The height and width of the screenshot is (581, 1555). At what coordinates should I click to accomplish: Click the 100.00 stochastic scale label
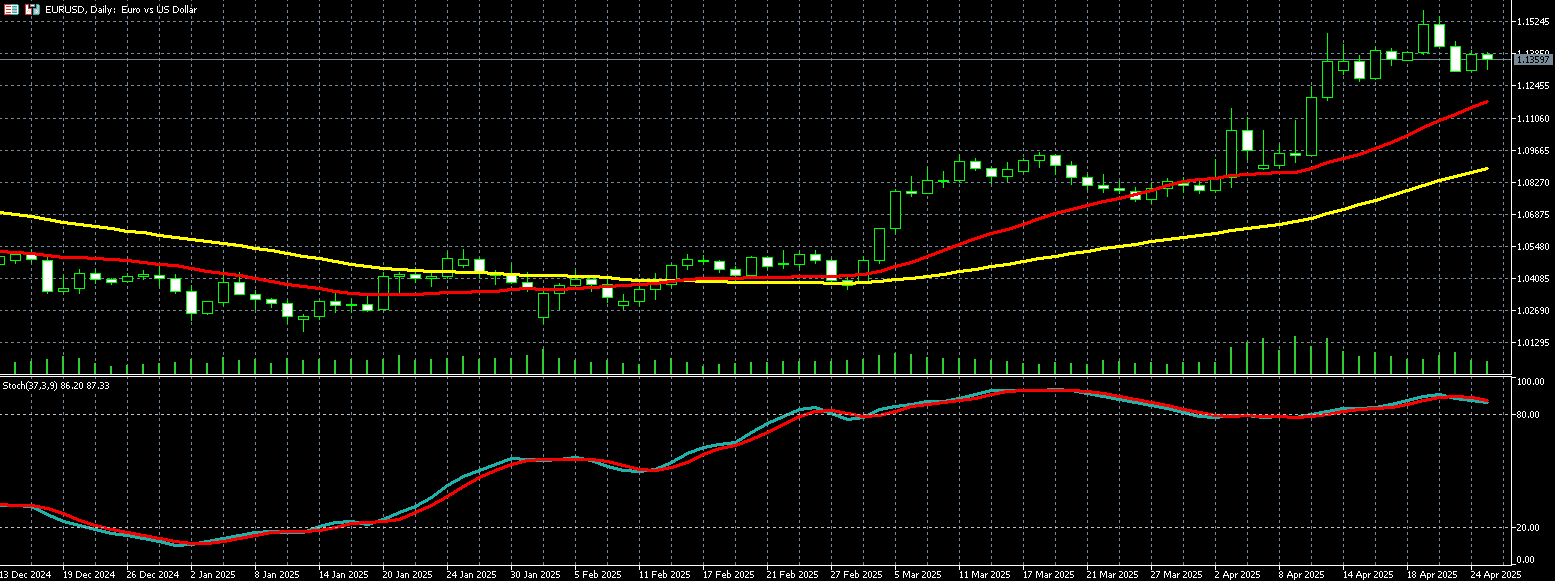tap(1530, 383)
